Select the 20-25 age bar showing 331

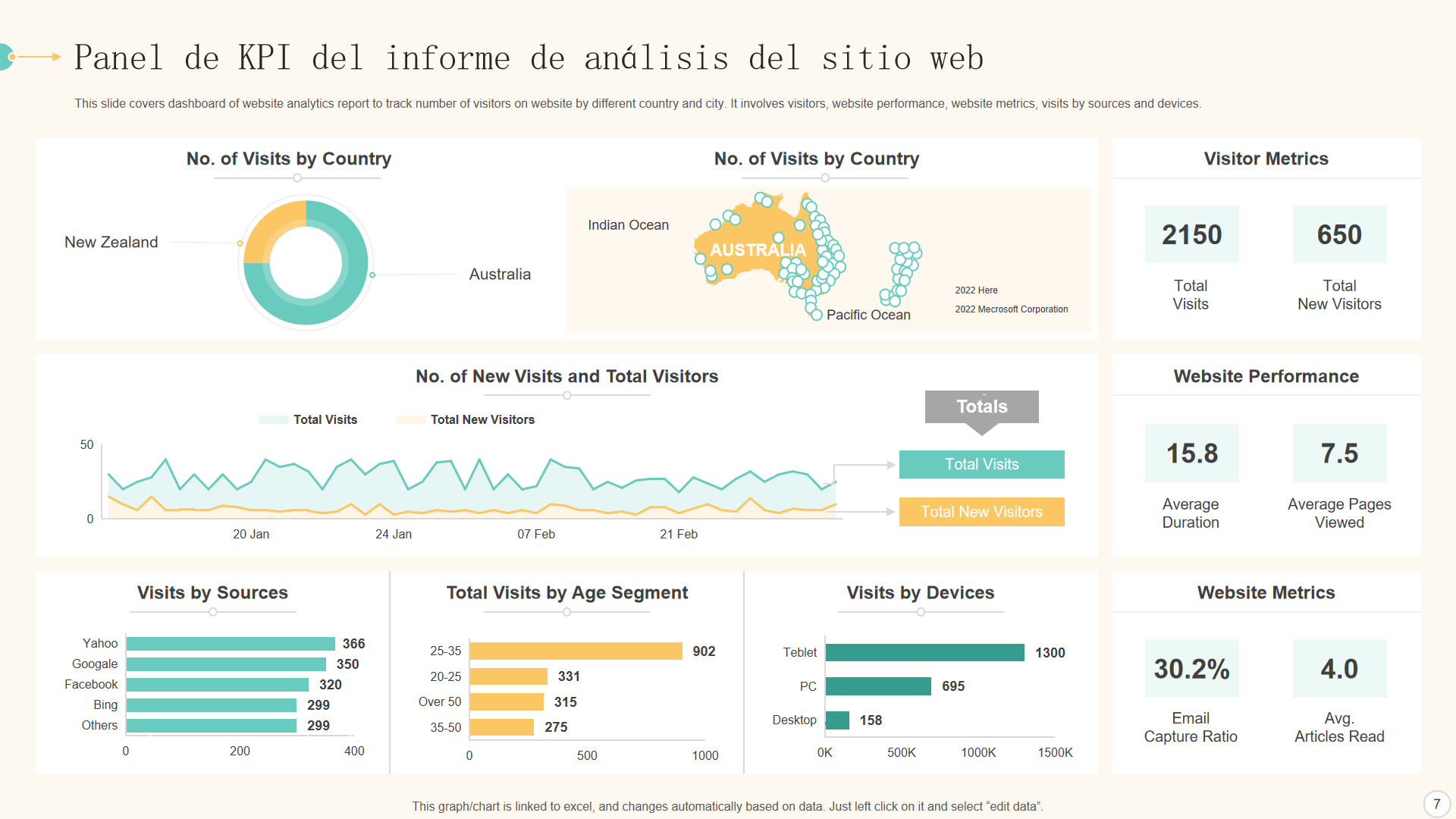[509, 676]
